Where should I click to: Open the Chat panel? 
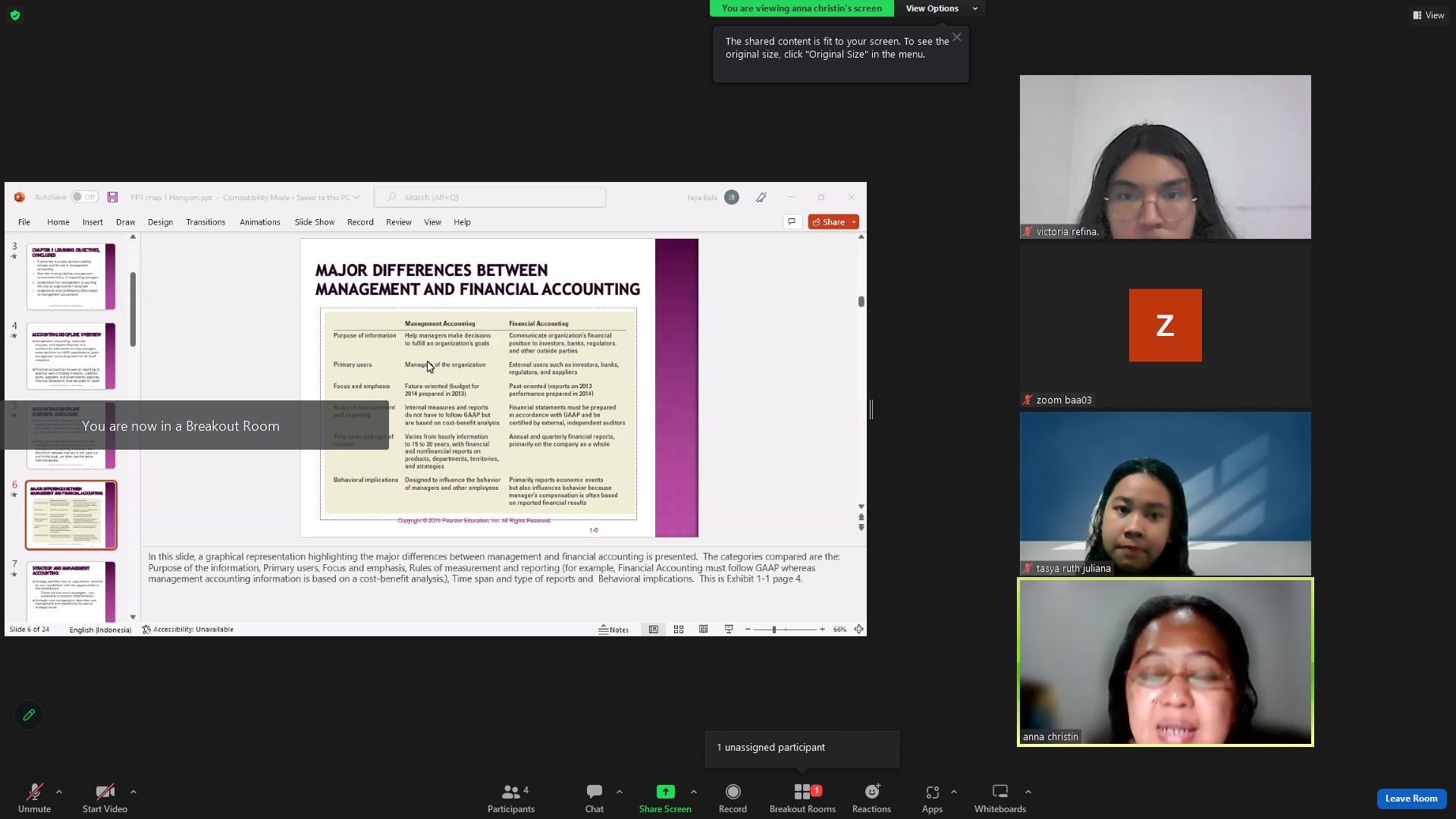tap(595, 798)
